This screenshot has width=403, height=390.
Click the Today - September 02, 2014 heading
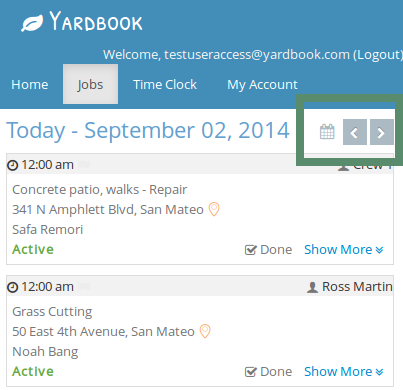point(148,130)
